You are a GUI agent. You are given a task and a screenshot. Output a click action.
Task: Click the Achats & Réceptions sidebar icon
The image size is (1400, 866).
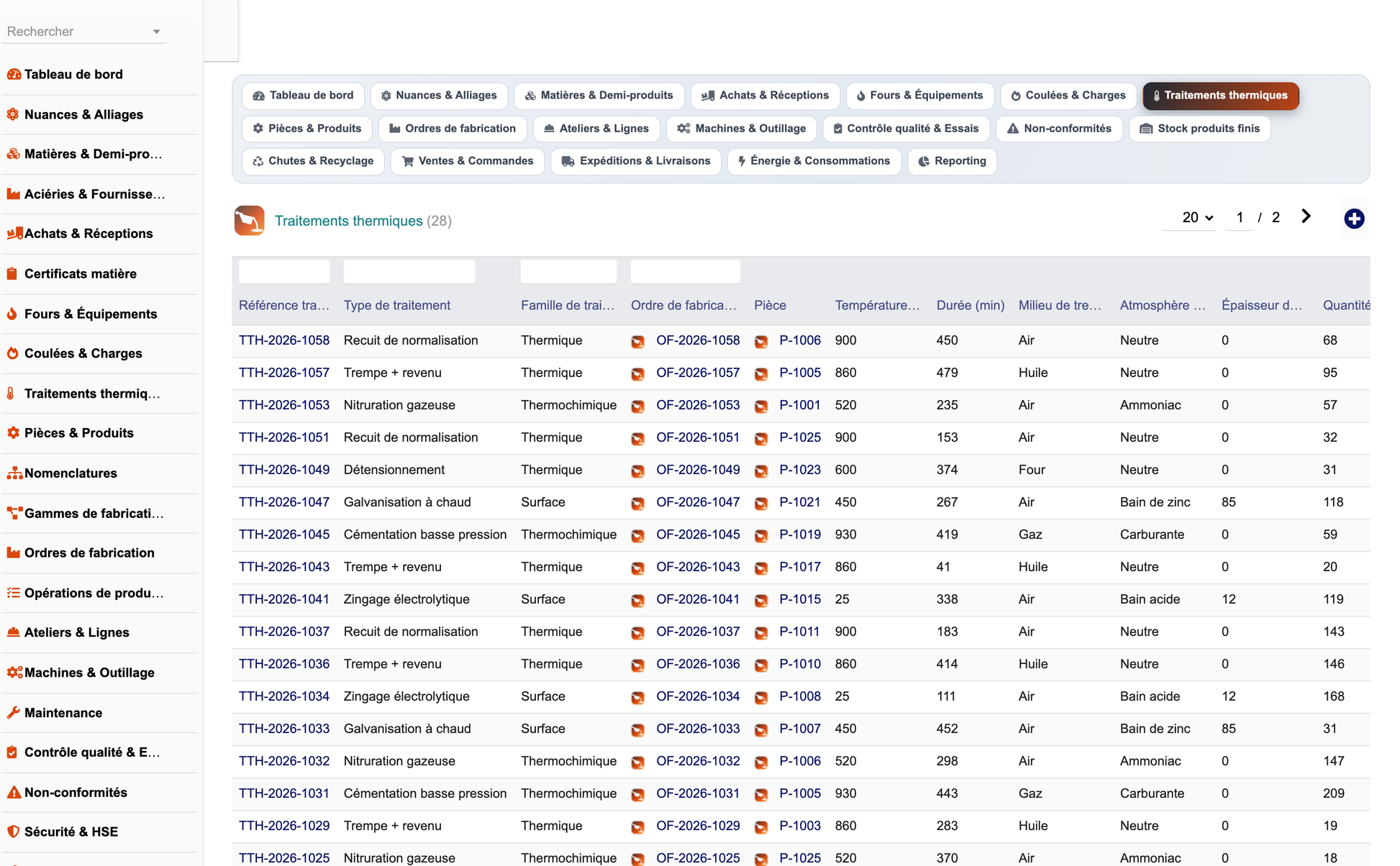coord(14,234)
